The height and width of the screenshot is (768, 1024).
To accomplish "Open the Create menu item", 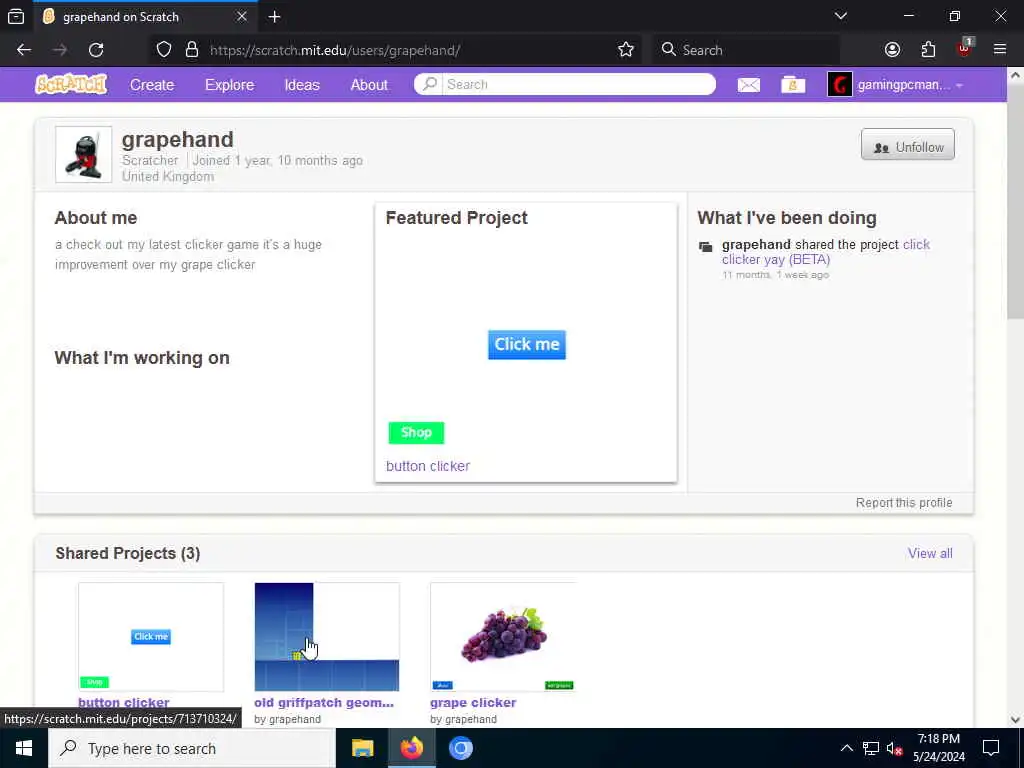I will pos(152,85).
